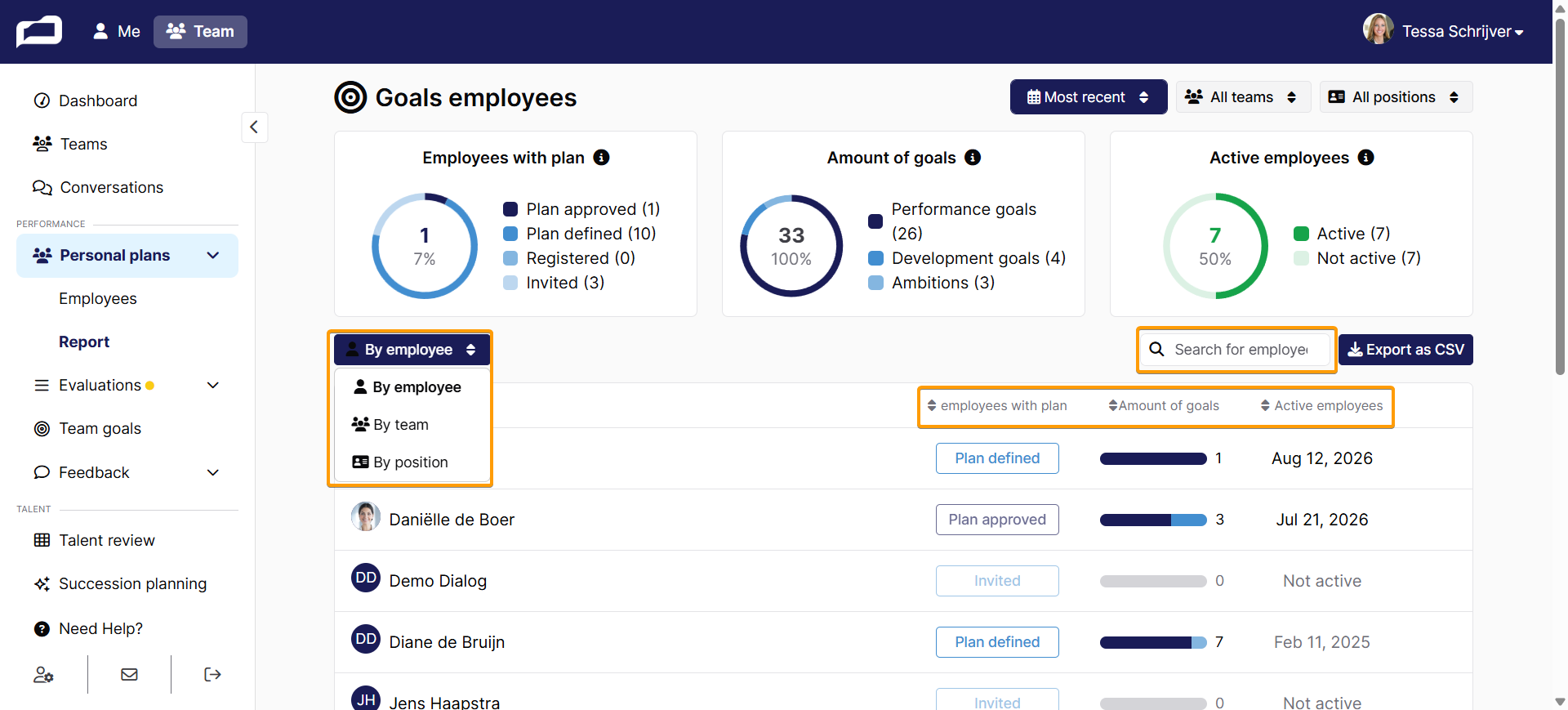The height and width of the screenshot is (710, 1568).
Task: Click info icon beside Employees with plan
Action: (601, 158)
